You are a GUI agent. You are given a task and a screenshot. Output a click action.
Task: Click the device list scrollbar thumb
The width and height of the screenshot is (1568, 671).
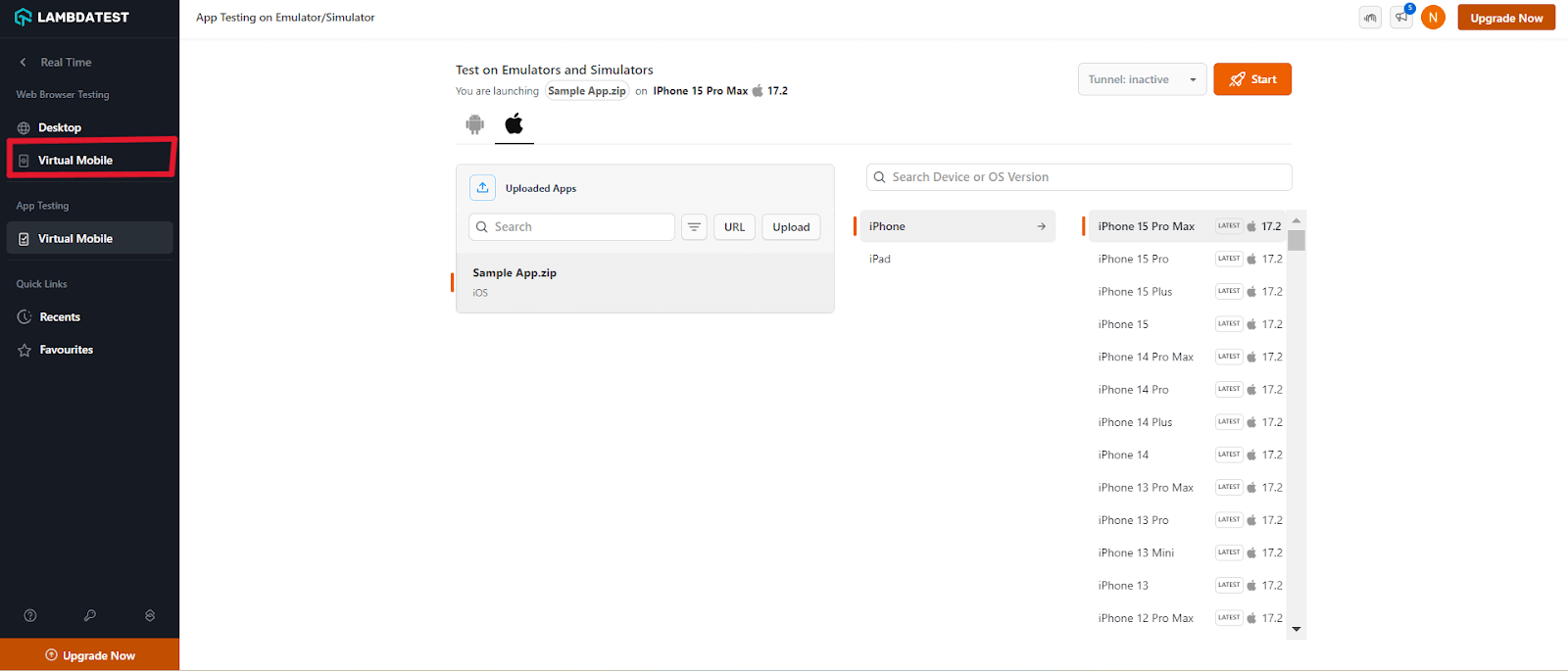point(1297,241)
